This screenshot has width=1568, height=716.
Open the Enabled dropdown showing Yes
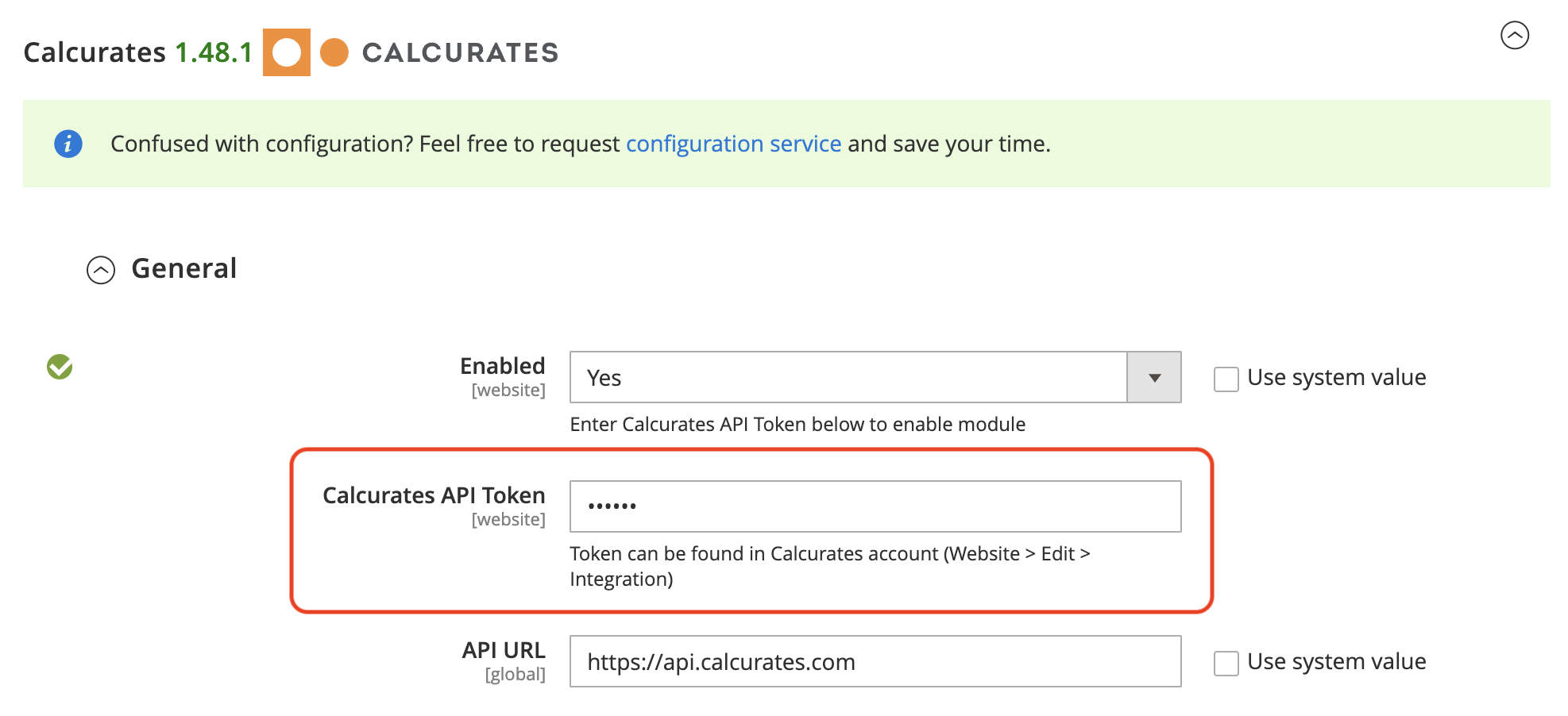coord(875,377)
